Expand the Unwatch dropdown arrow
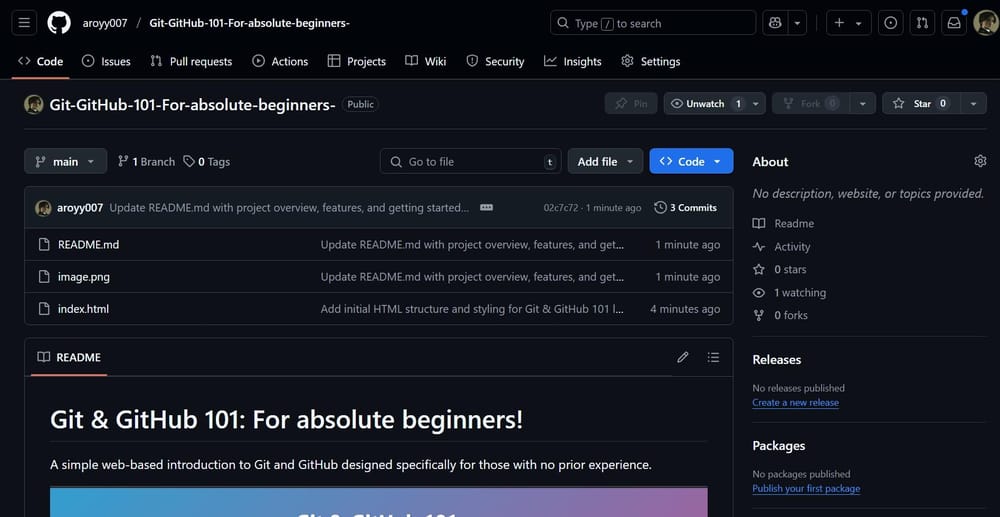The image size is (1000, 517). pos(756,103)
